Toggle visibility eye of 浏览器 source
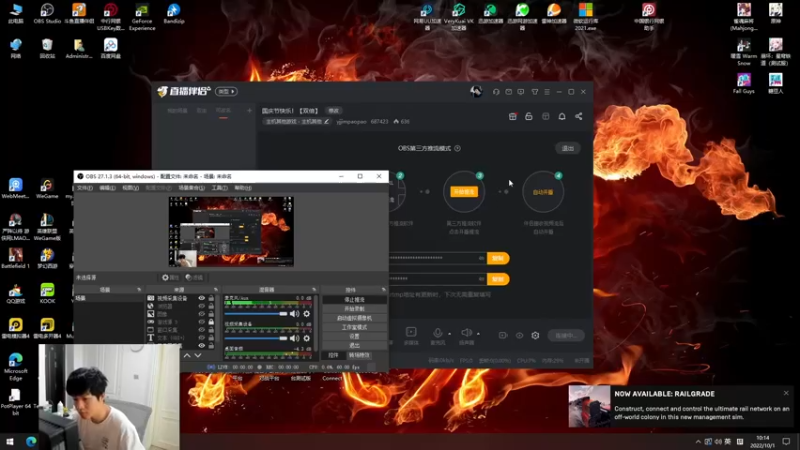This screenshot has width=800, height=450. click(x=202, y=306)
